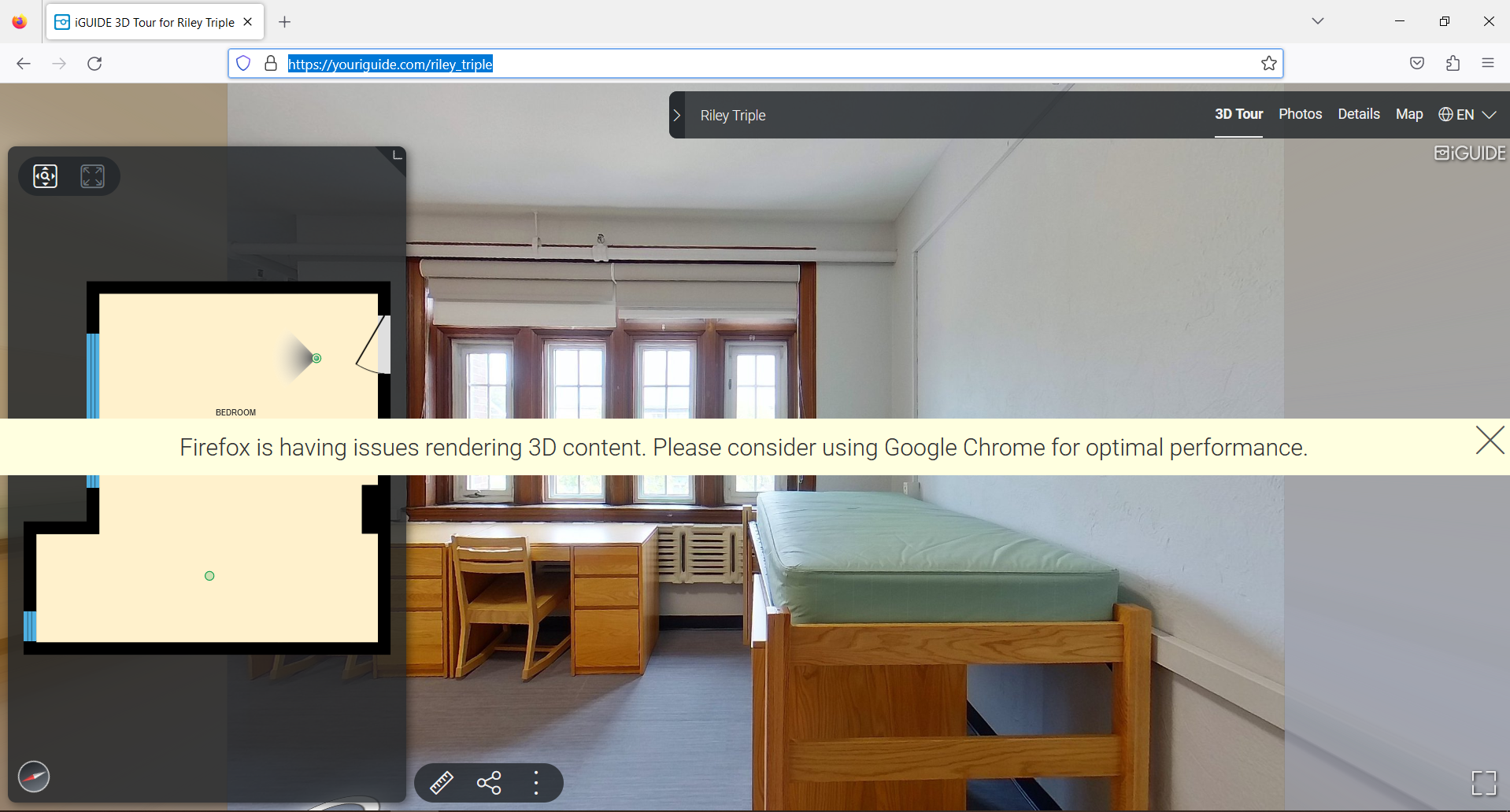
Task: Dismiss the Firefox rendering warning banner
Action: (1490, 440)
